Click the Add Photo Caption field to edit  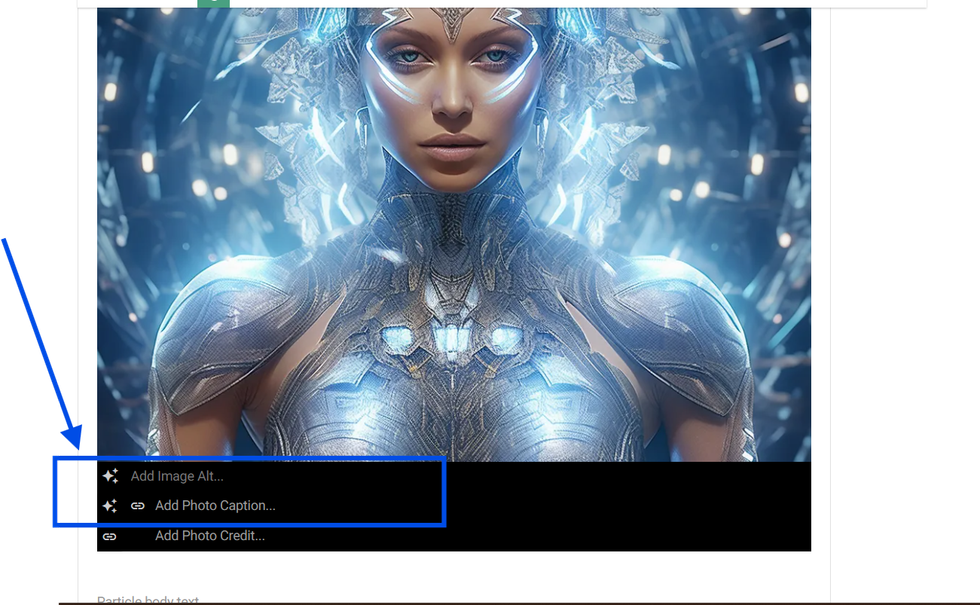pyautogui.click(x=214, y=506)
